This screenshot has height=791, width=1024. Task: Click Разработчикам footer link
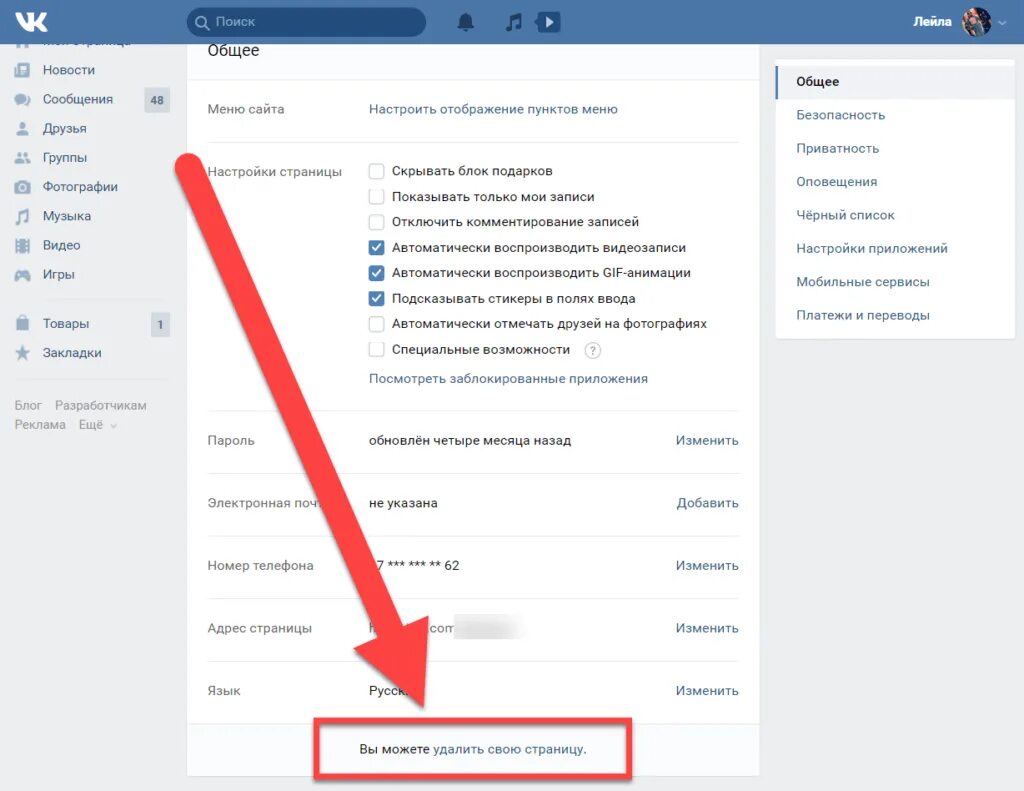point(101,406)
